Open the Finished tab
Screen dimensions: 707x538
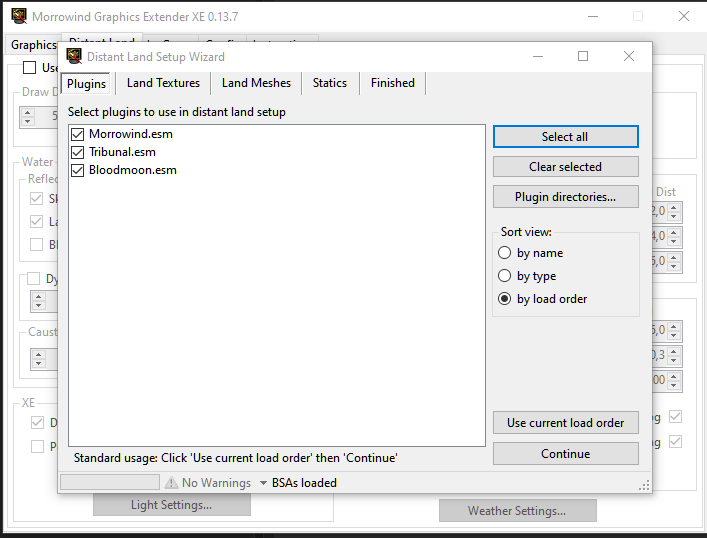click(392, 83)
